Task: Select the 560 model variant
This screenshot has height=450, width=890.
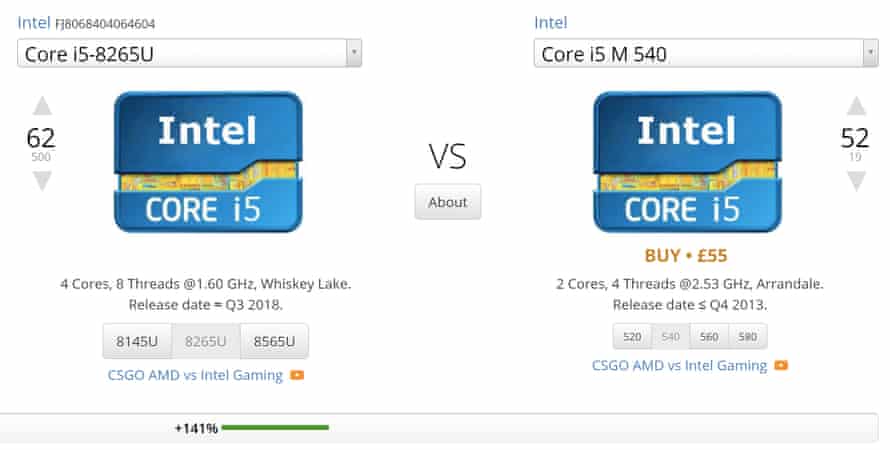Action: [x=709, y=337]
